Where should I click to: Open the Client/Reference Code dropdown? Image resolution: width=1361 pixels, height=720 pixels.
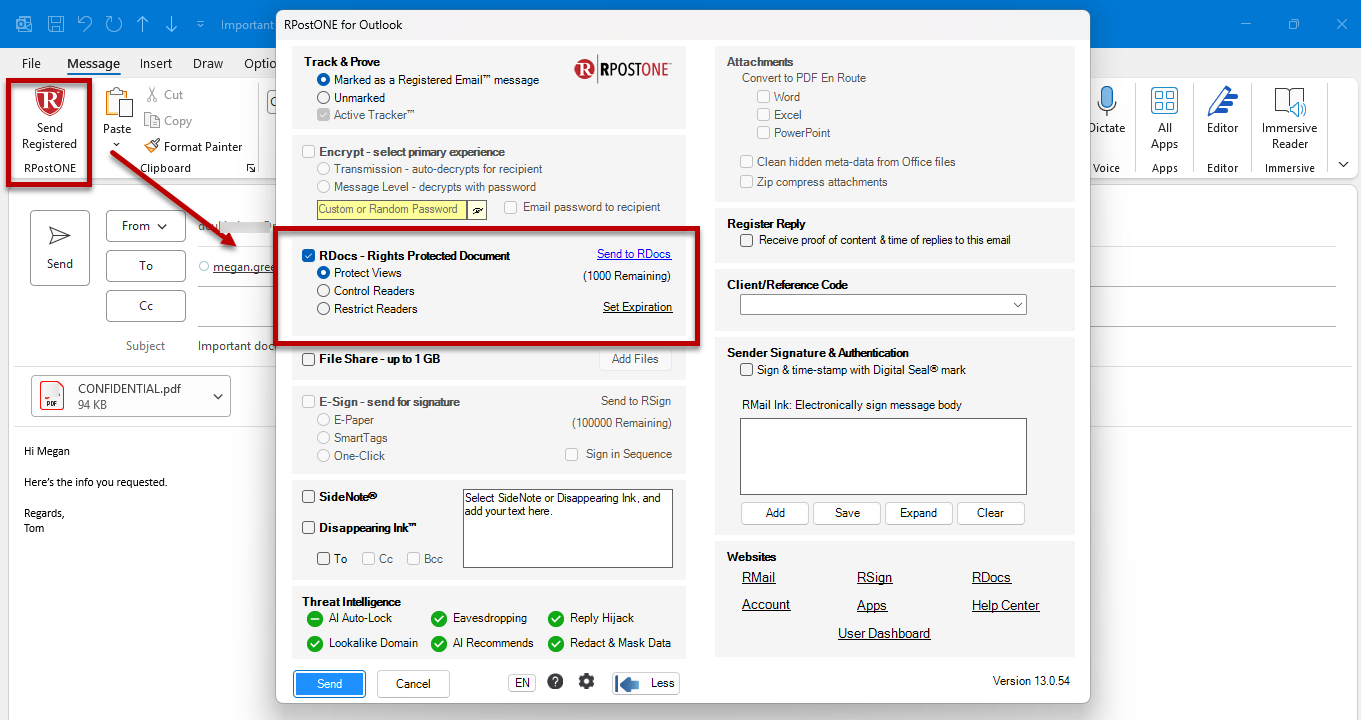point(883,305)
